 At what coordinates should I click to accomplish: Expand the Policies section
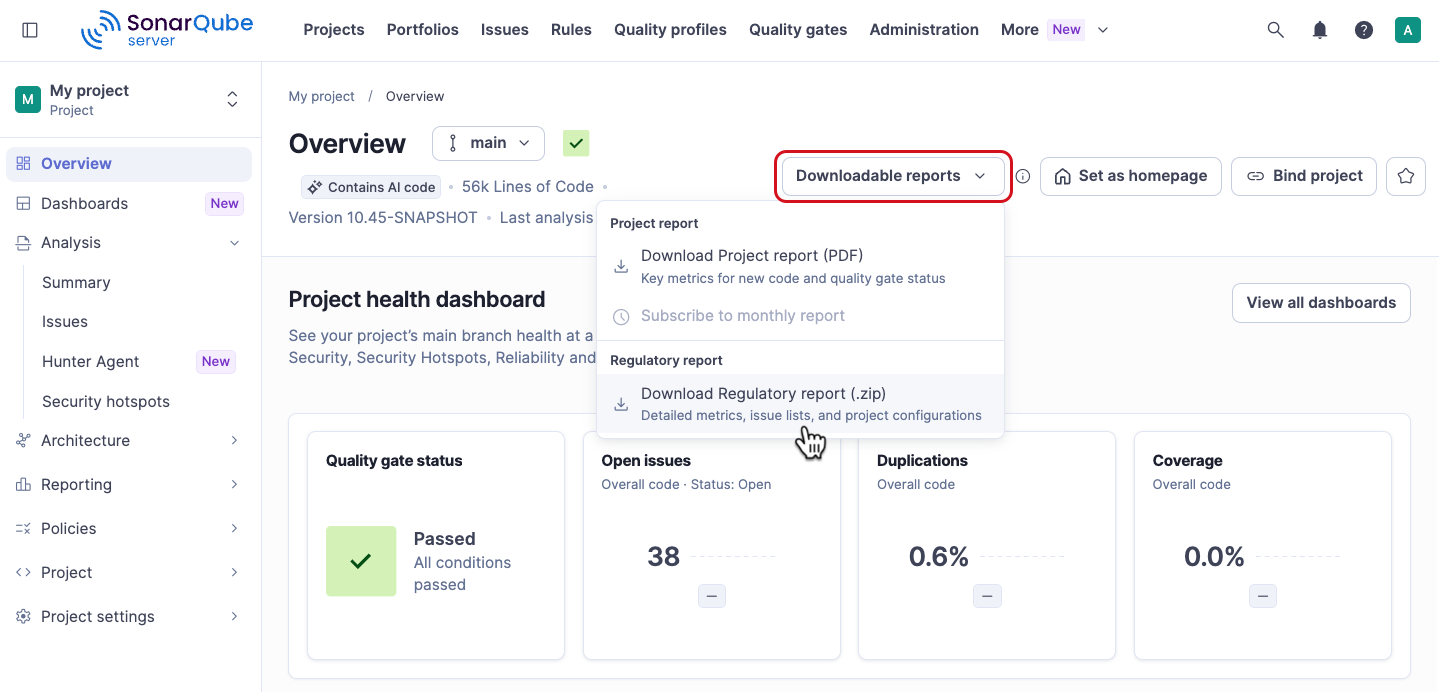coord(235,529)
